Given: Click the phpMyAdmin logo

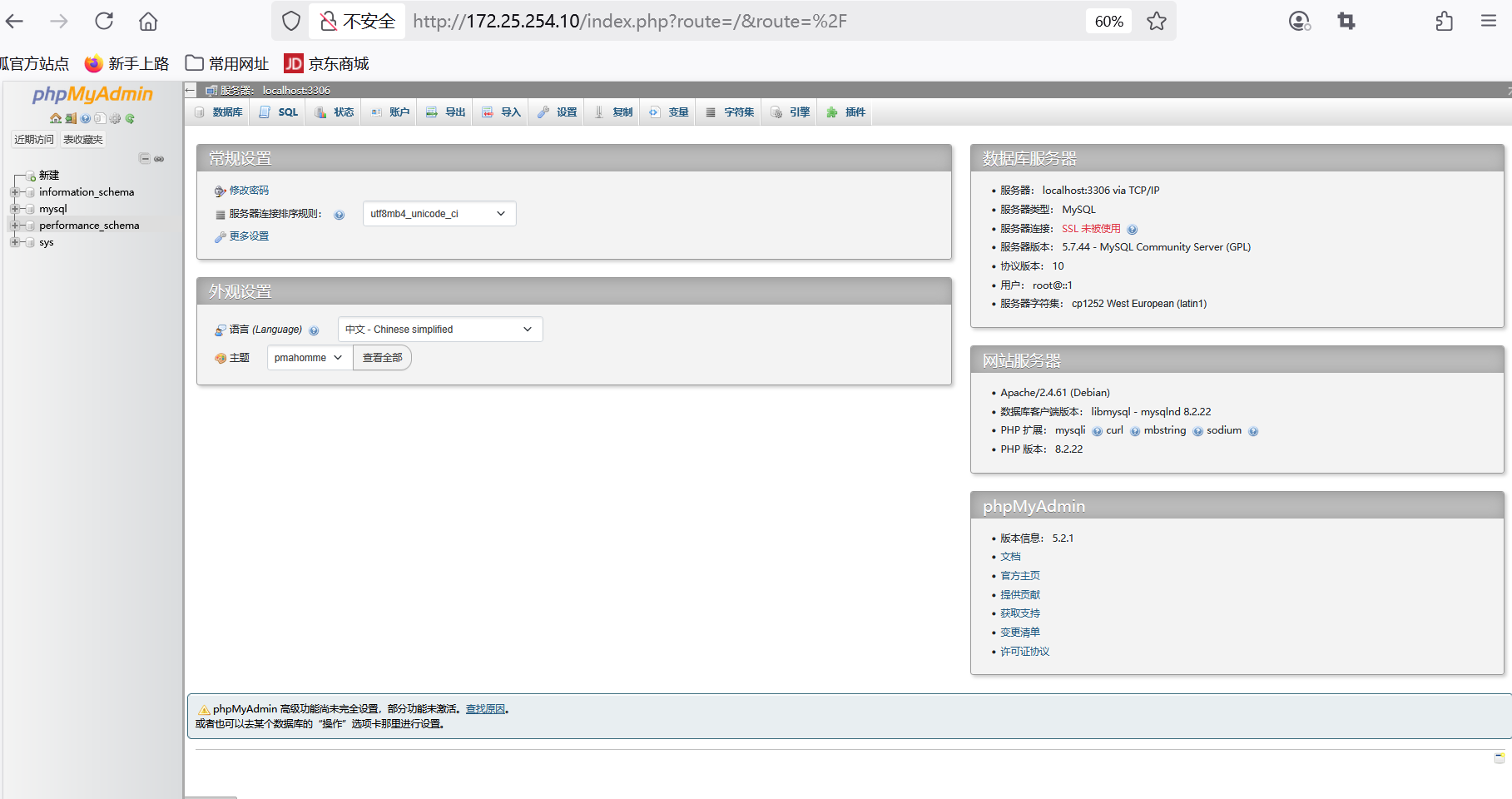Looking at the screenshot, I should 92,94.
